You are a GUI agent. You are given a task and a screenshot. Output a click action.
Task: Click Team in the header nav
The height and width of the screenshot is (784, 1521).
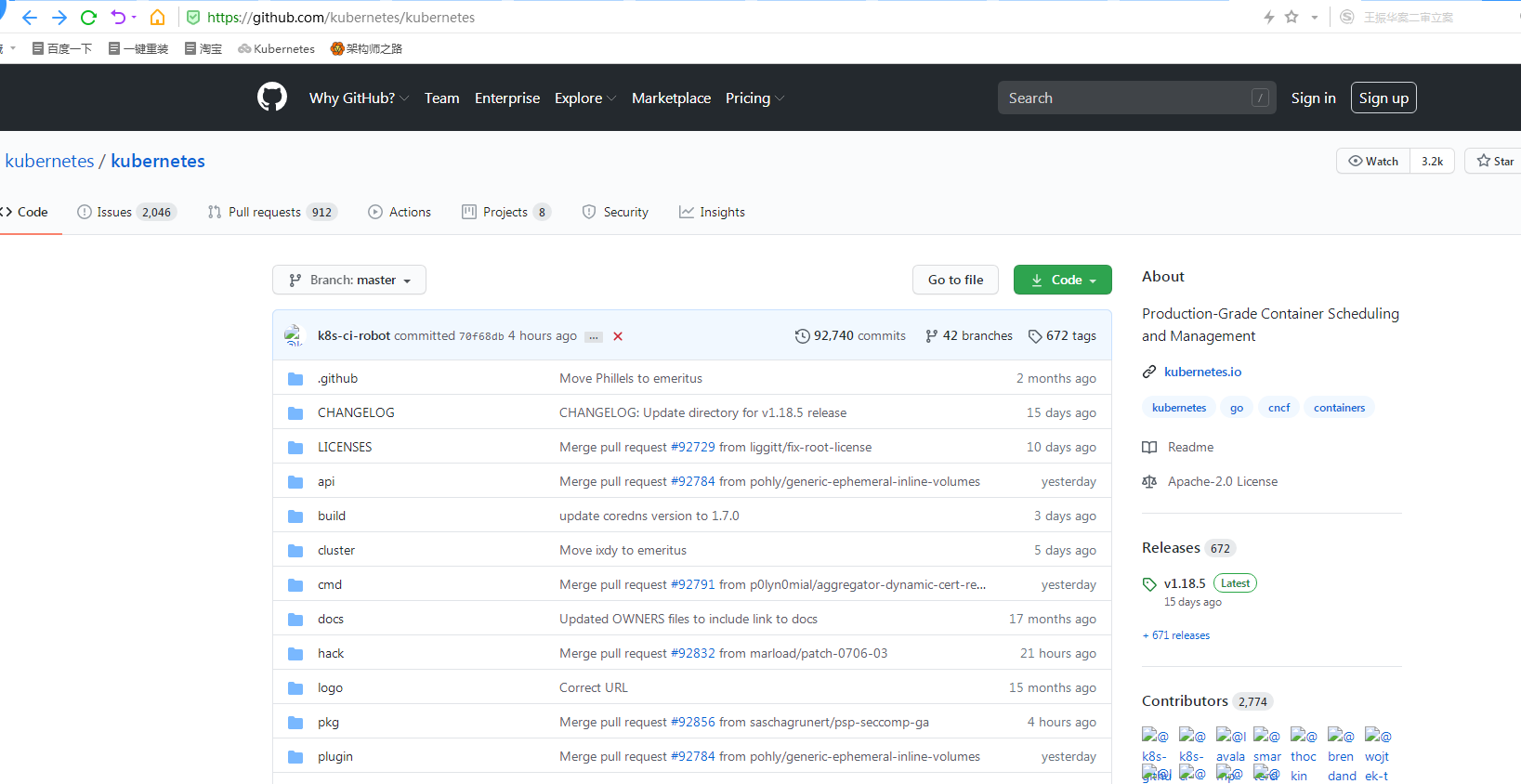click(442, 98)
